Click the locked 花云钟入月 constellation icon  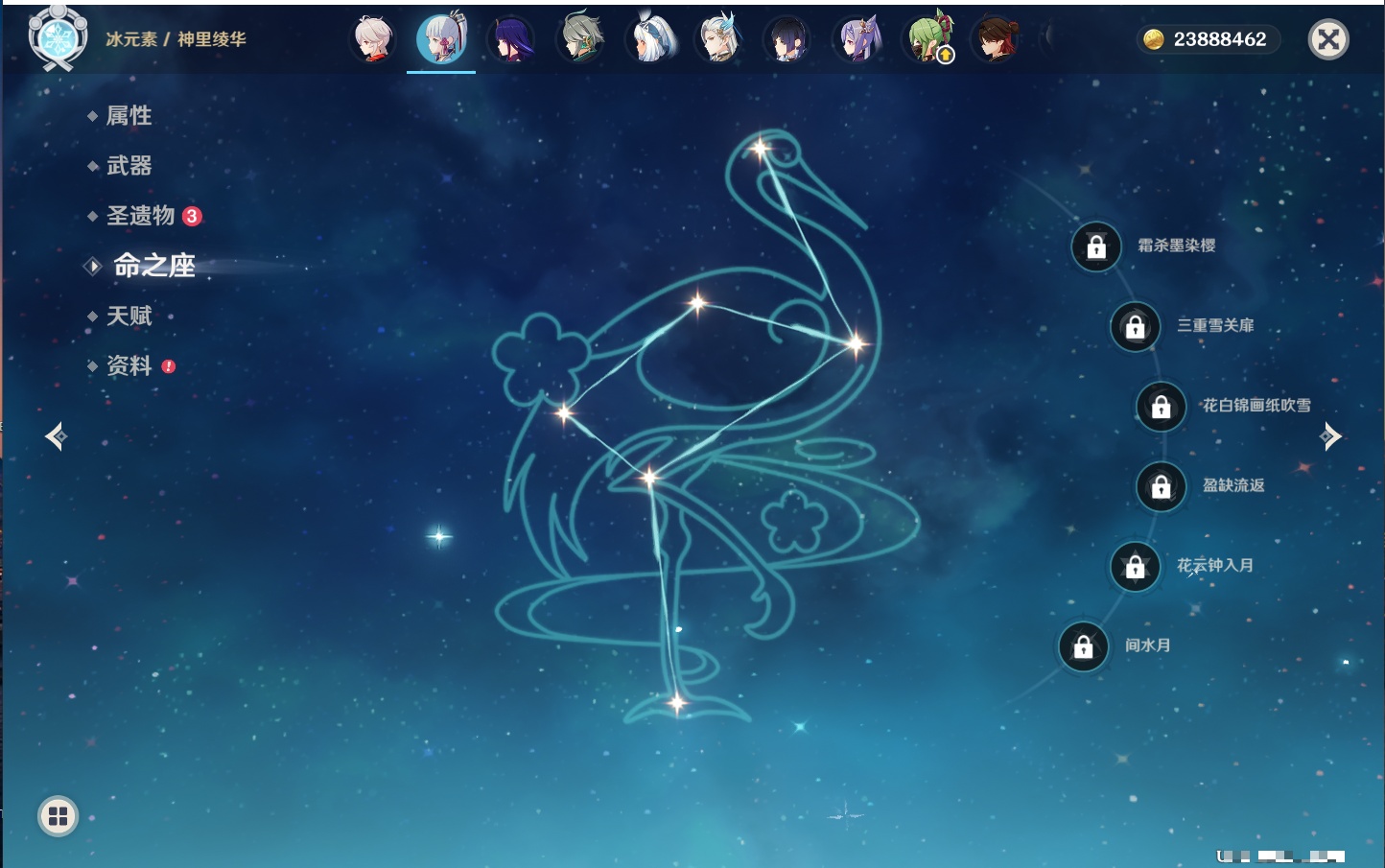1136,566
